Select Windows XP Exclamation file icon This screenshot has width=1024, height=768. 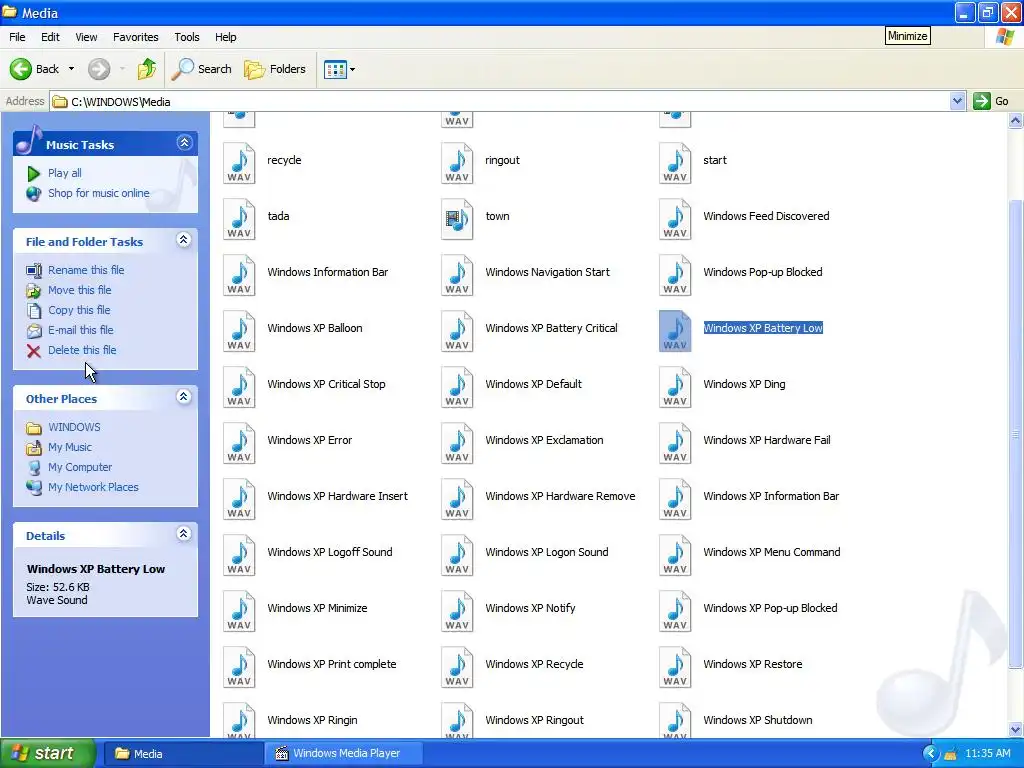[457, 443]
